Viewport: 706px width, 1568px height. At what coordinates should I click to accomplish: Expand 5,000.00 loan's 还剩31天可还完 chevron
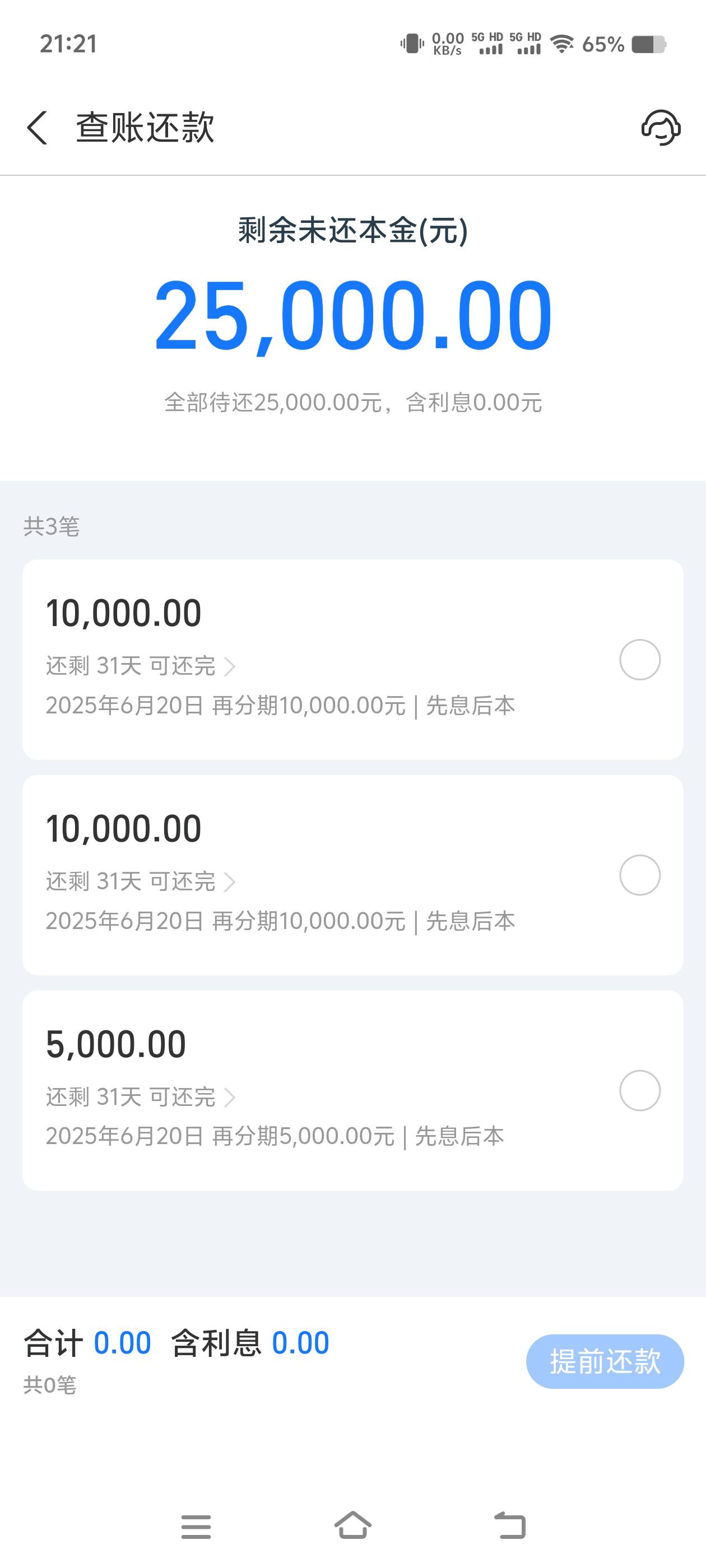230,1098
